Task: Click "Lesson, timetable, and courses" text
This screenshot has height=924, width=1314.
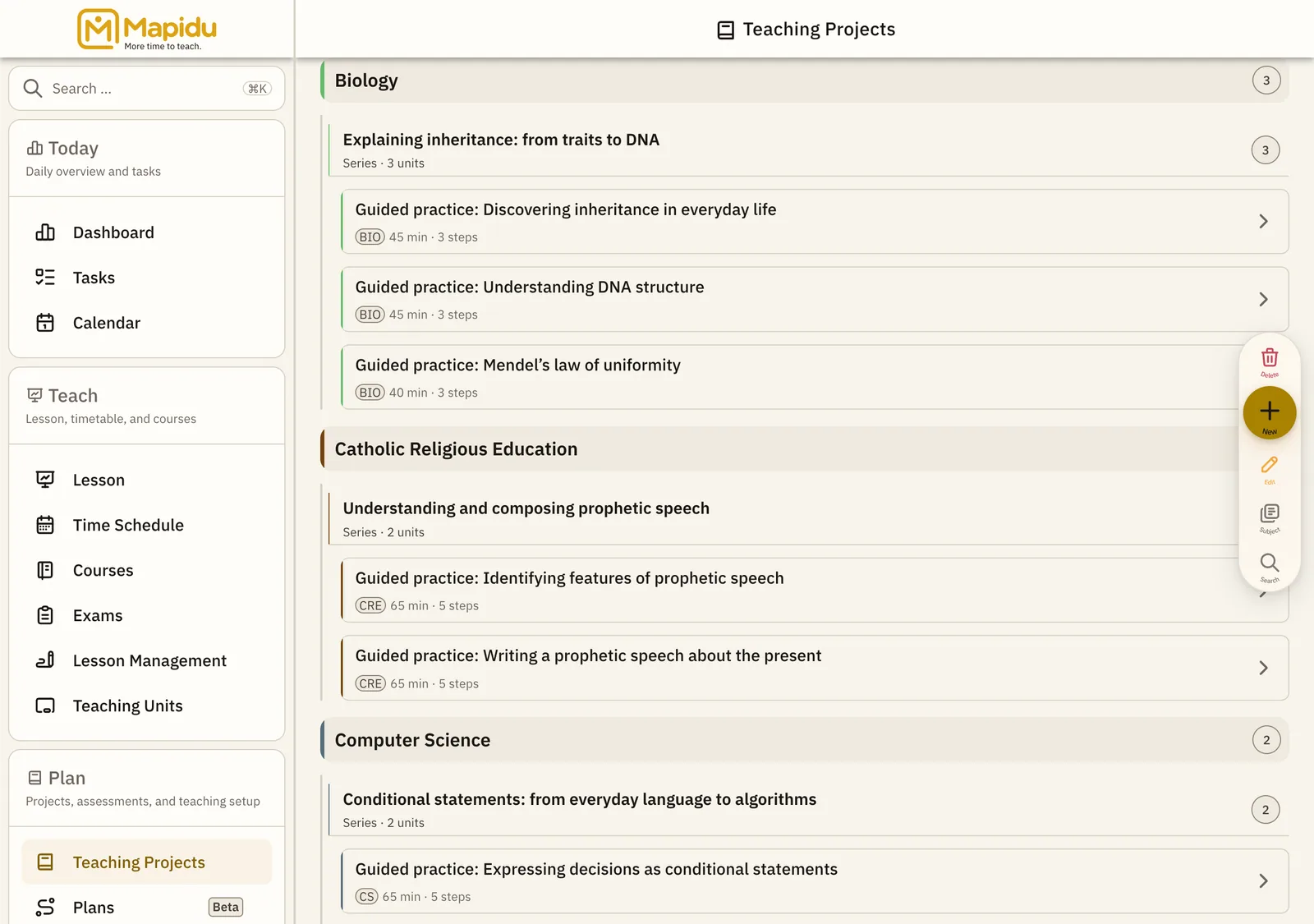Action: click(x=111, y=419)
